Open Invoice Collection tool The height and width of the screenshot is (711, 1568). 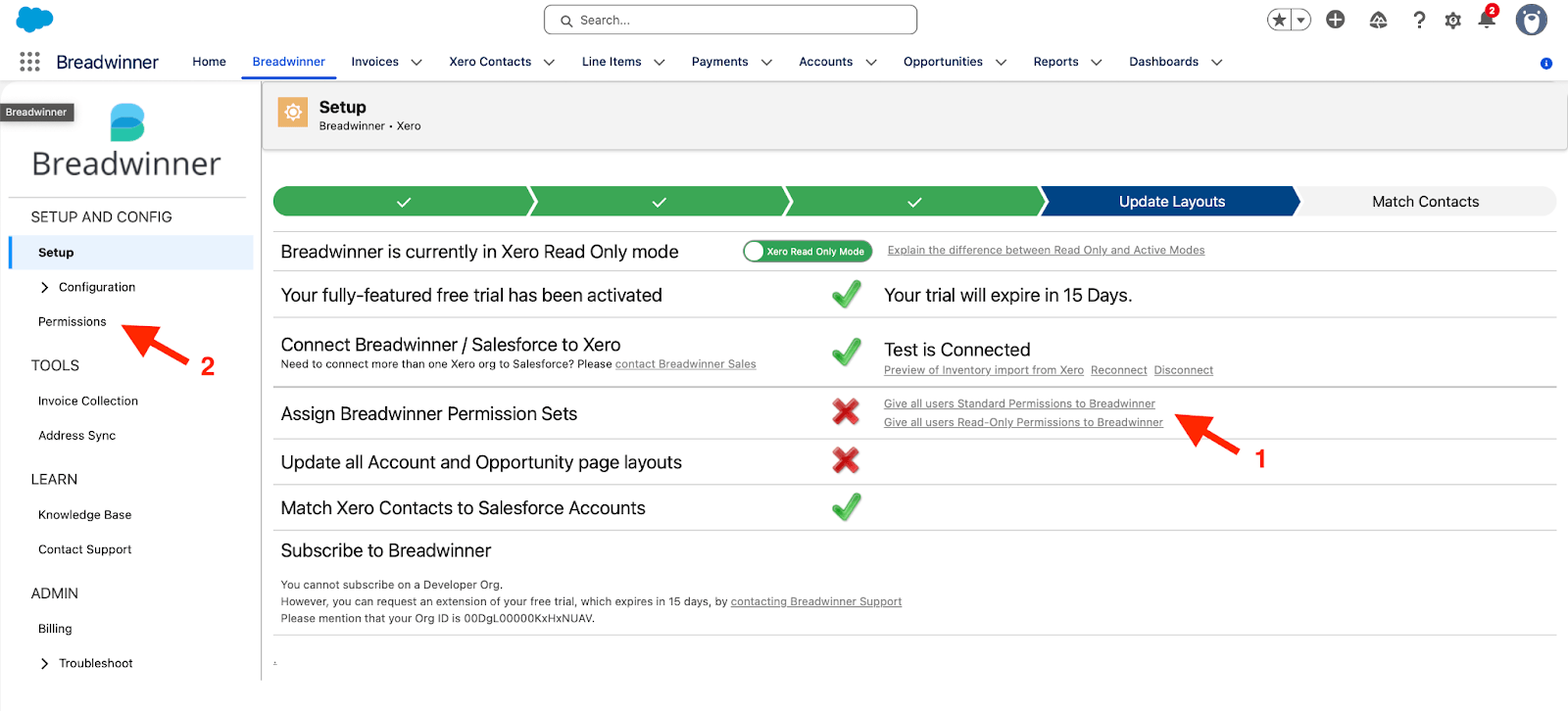click(88, 401)
